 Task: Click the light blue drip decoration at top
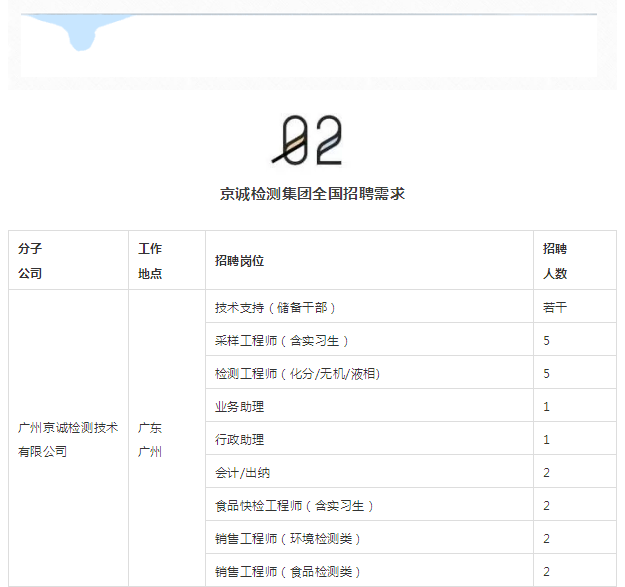coord(81,34)
